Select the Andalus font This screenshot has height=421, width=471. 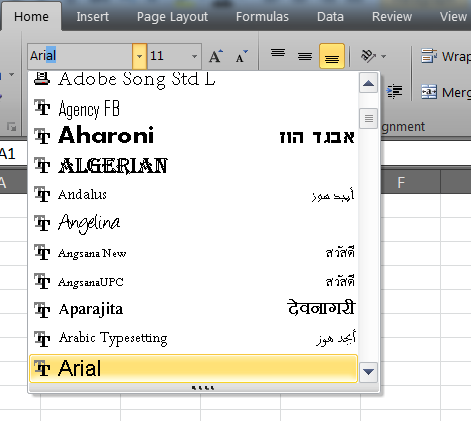(193, 194)
